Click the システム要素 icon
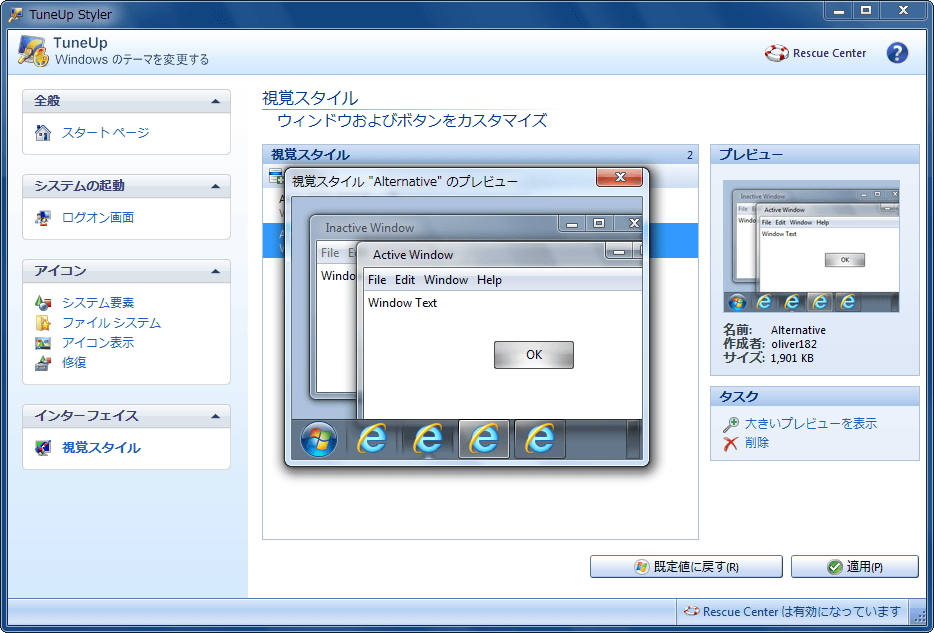 [x=43, y=303]
